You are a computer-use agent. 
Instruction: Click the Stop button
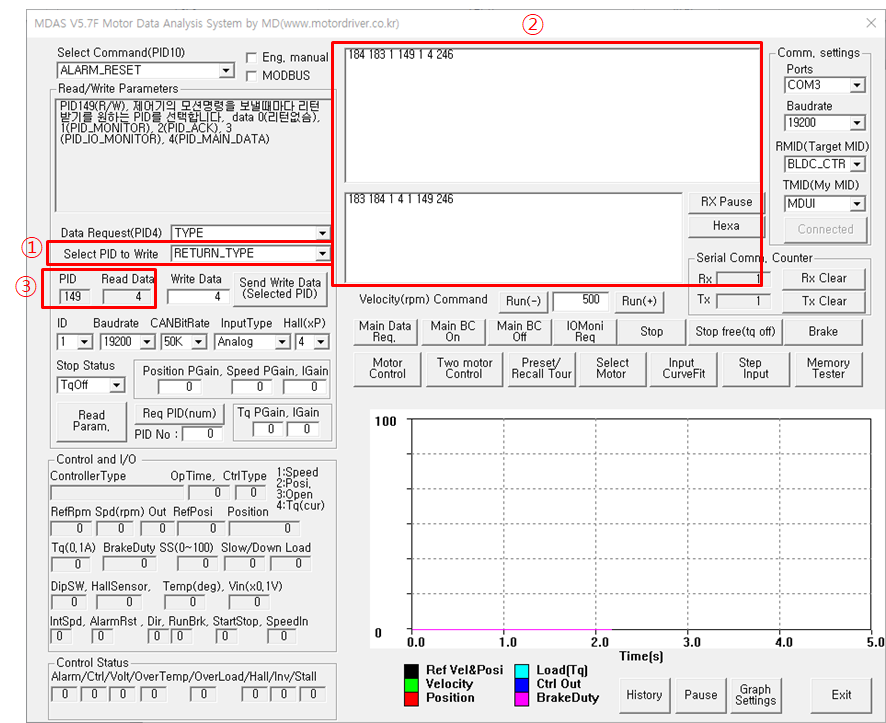(651, 332)
